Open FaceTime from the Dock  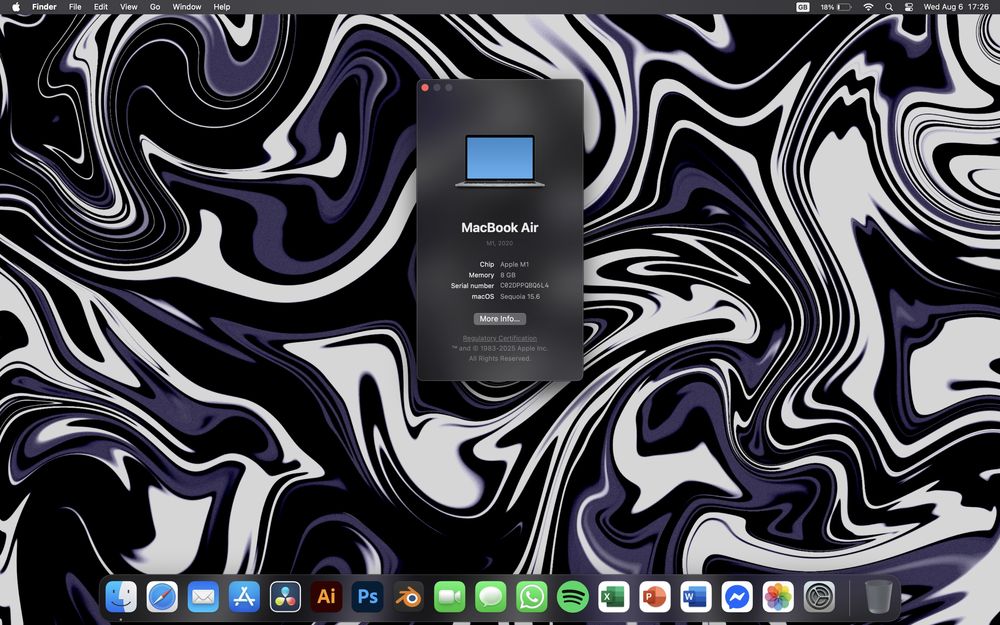click(450, 597)
